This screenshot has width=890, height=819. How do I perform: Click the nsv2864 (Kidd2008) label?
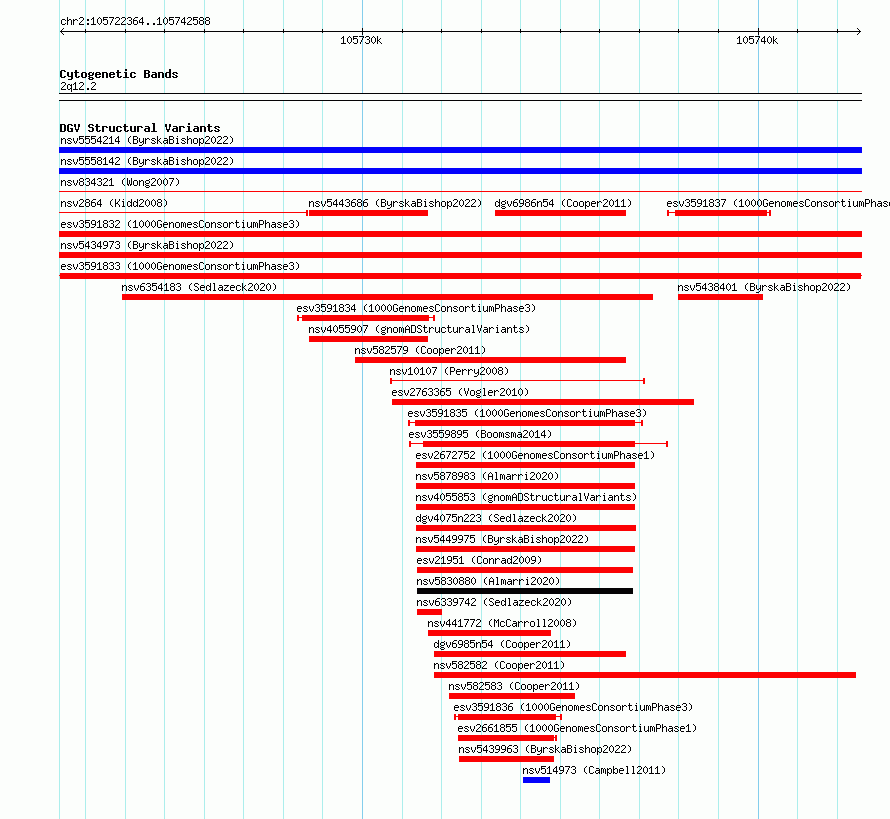tap(114, 203)
